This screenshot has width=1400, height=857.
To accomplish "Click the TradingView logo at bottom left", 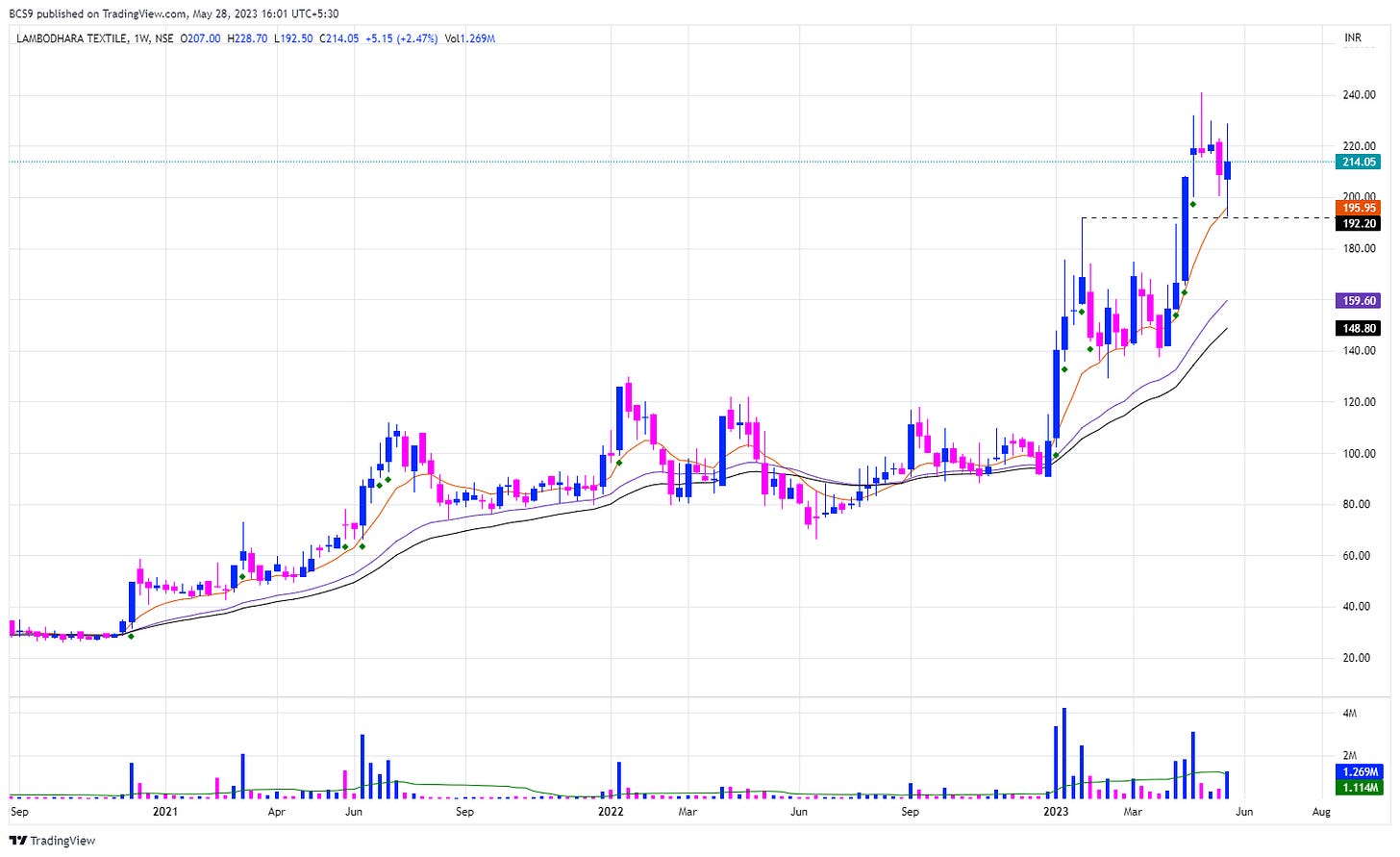I will click(x=53, y=841).
